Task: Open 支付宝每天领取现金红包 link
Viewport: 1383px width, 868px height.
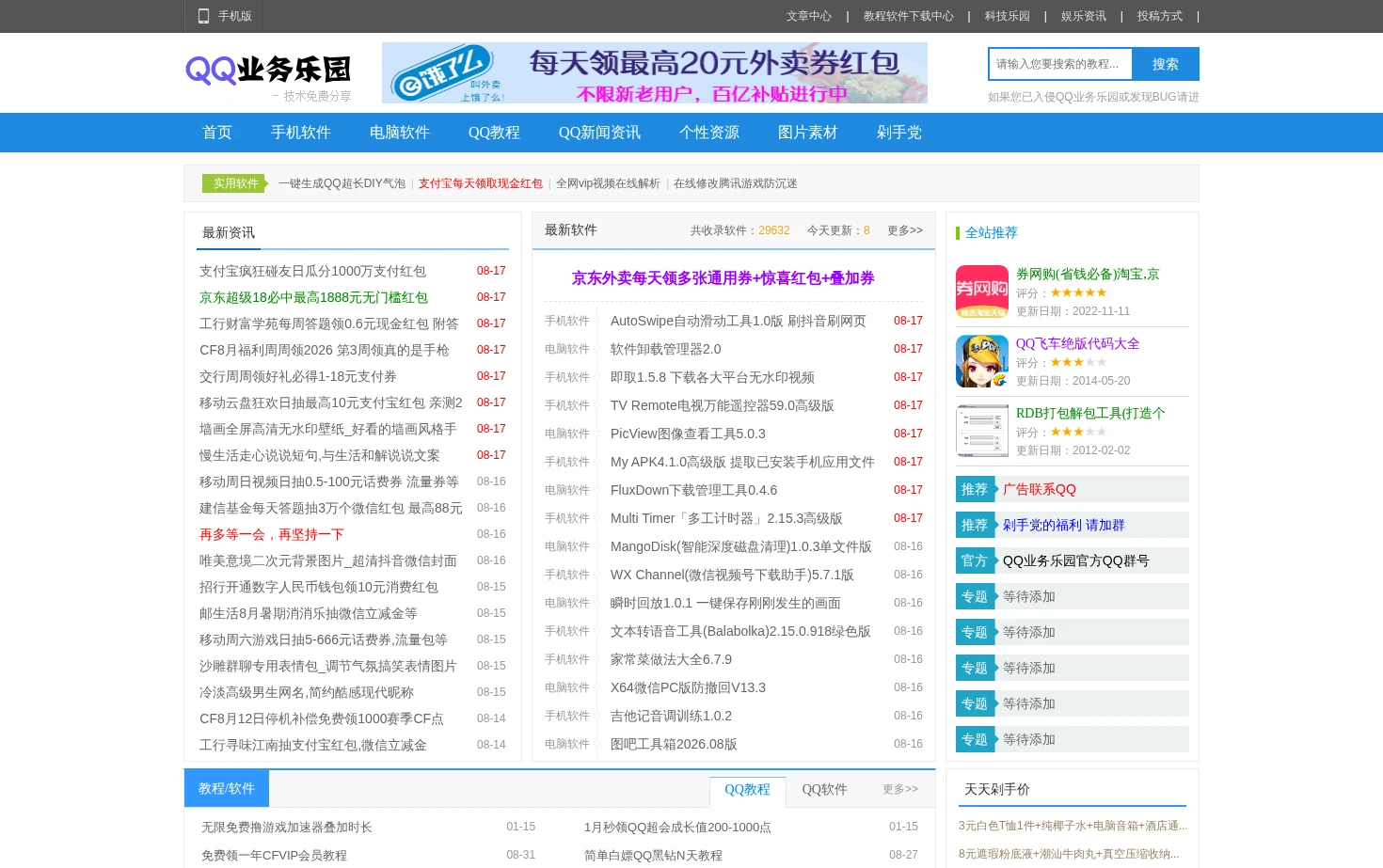Action: click(481, 183)
